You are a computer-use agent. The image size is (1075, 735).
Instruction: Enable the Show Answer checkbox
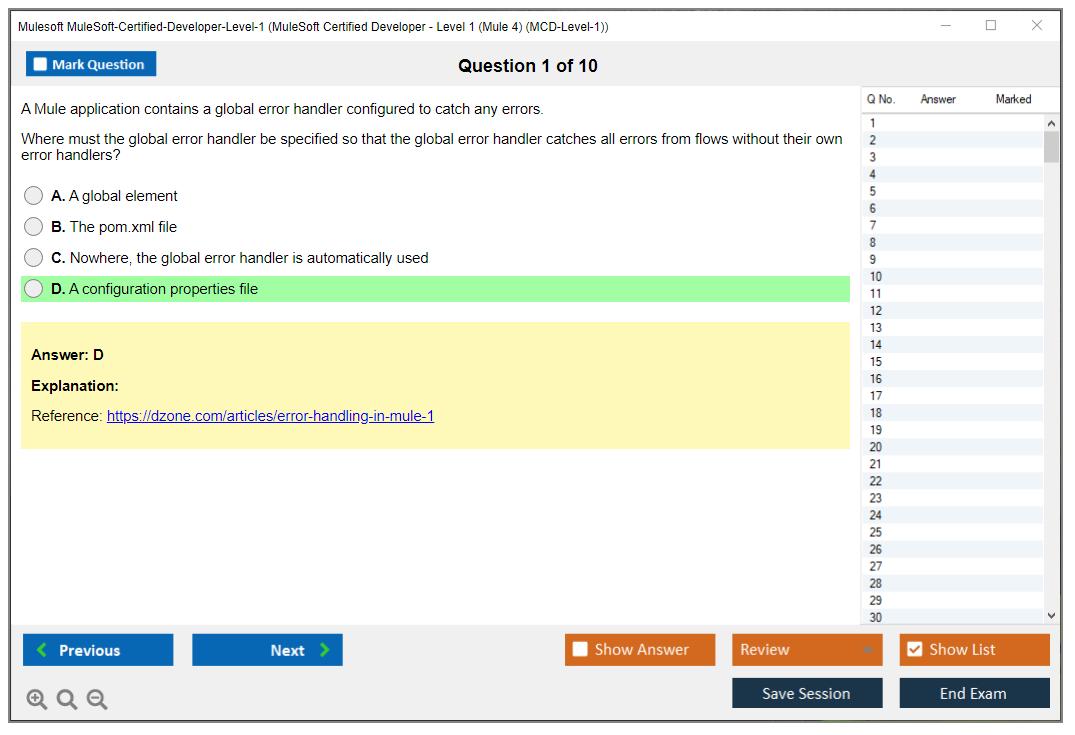click(x=580, y=650)
